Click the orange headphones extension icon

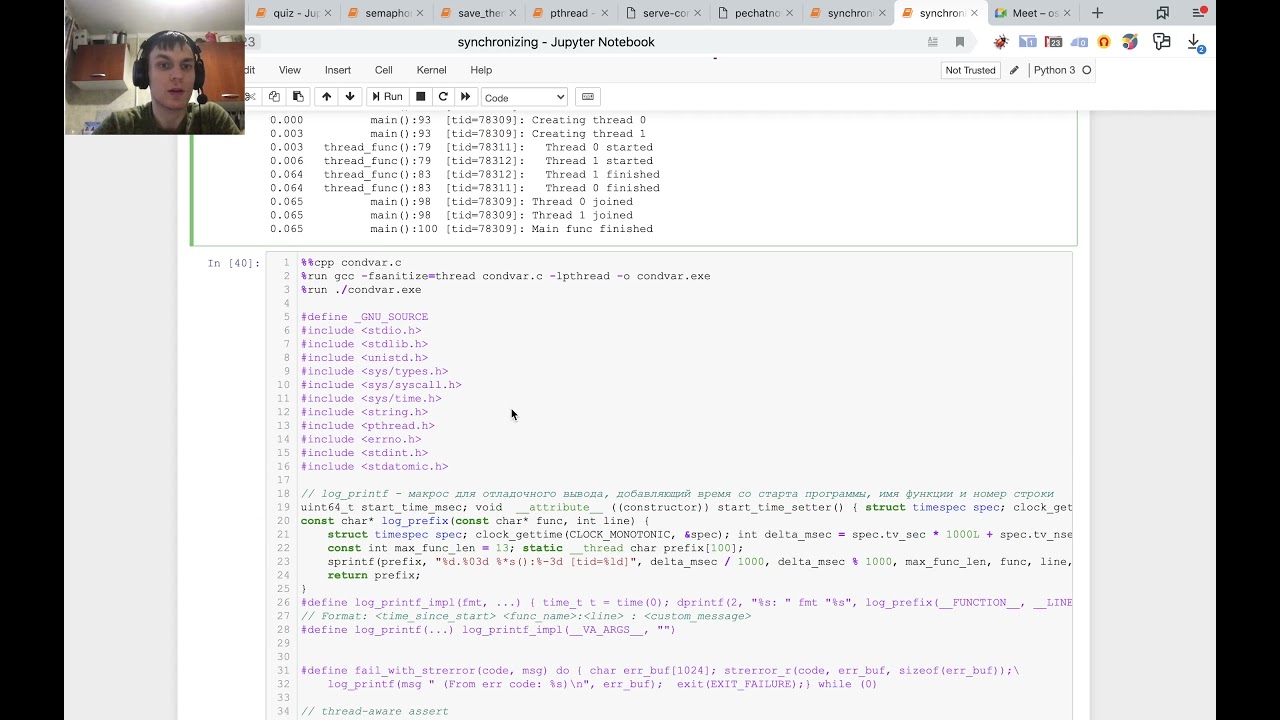[x=1104, y=42]
